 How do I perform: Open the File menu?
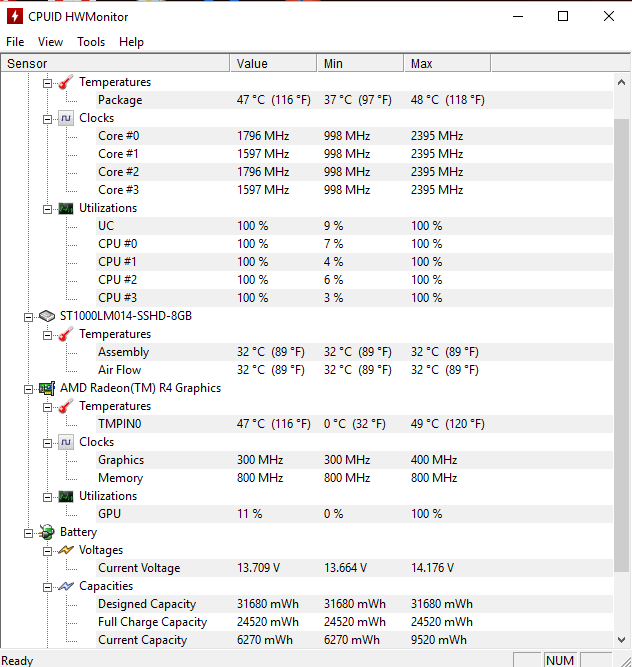click(15, 42)
